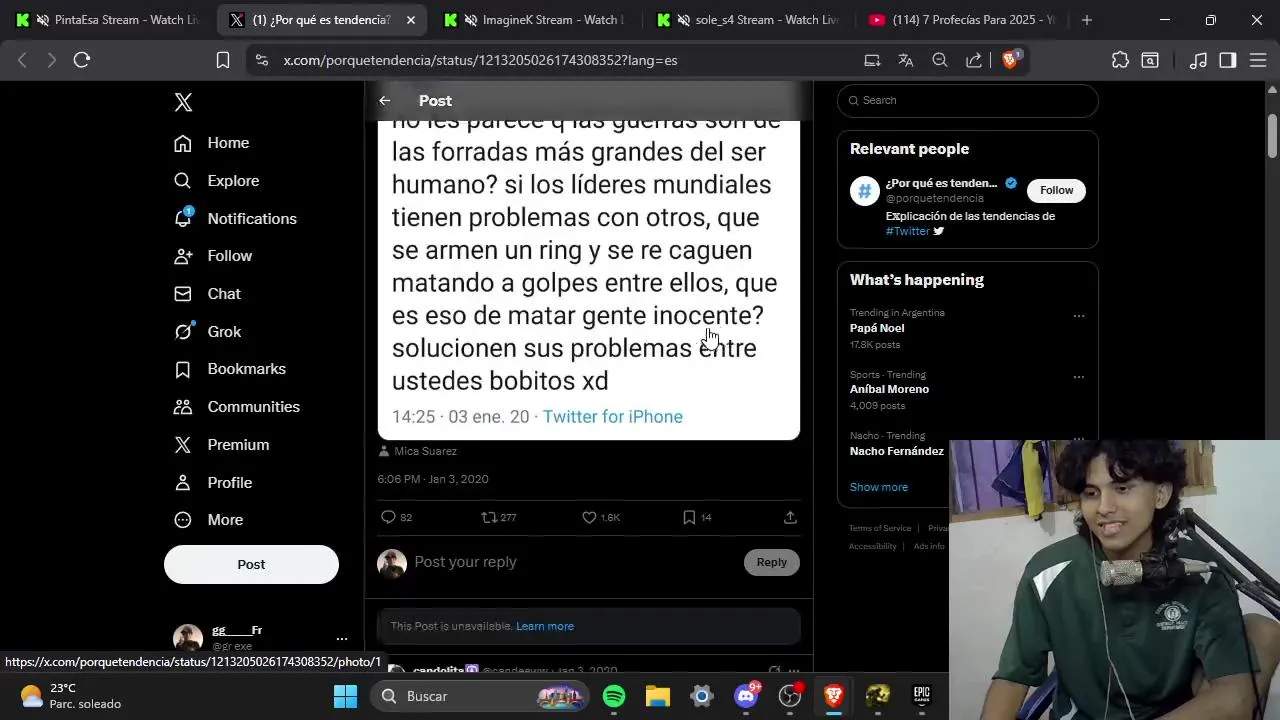Click the Windows Start button
The image size is (1280, 720).
(x=345, y=696)
